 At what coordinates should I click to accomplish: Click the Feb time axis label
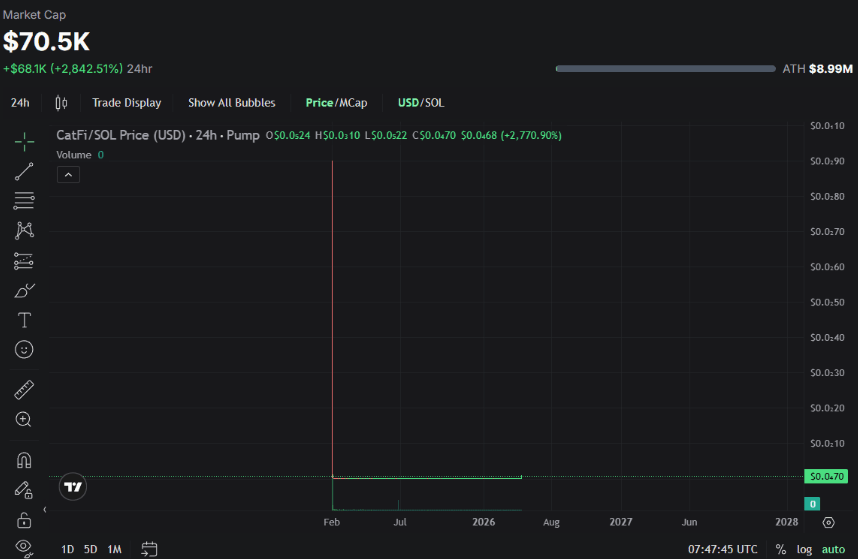(x=332, y=522)
